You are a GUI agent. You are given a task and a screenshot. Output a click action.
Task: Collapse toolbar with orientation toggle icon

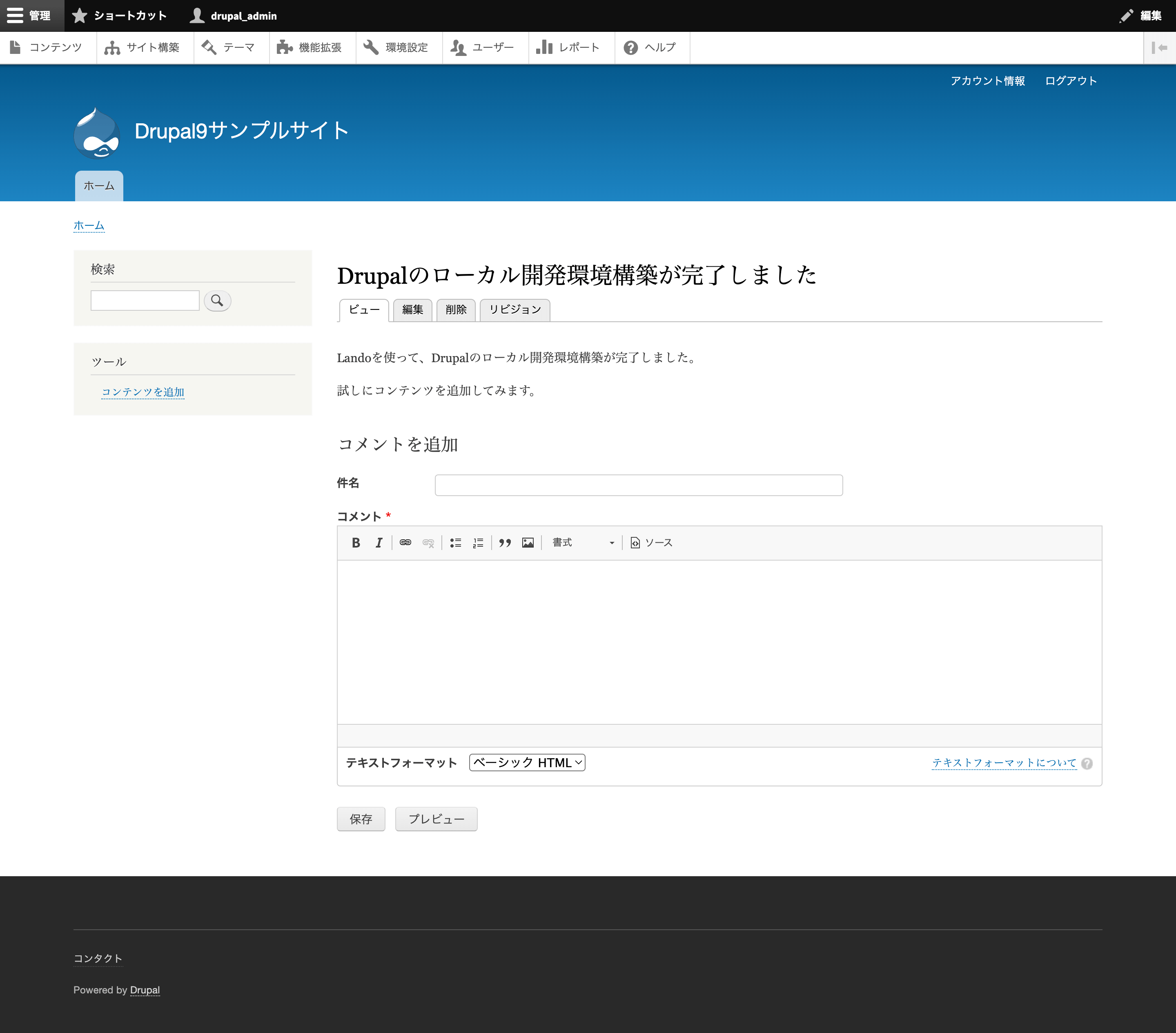(1159, 48)
